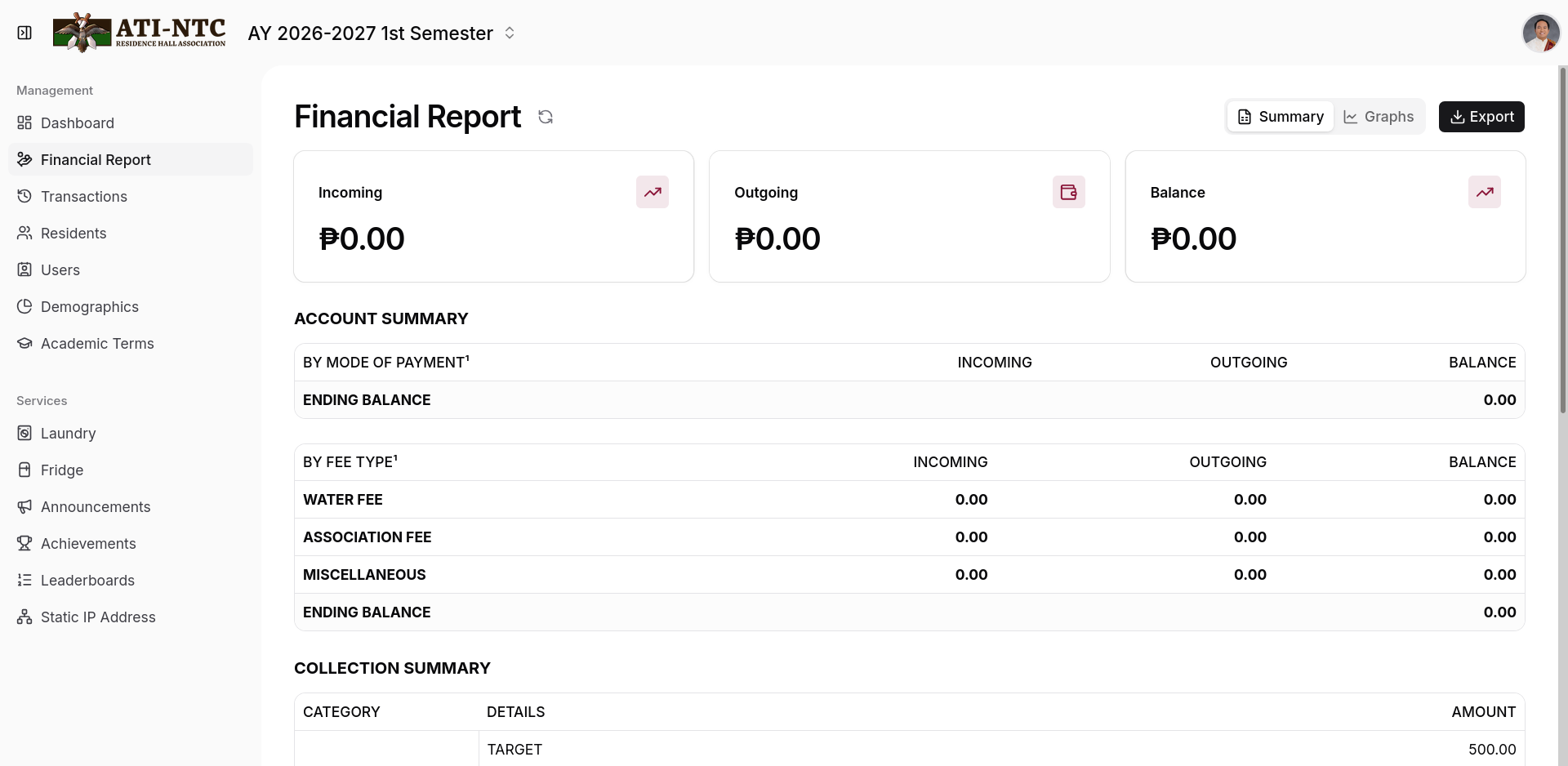The image size is (1568, 766).
Task: Click the BY MODE OF PAYMENT header
Action: (385, 362)
